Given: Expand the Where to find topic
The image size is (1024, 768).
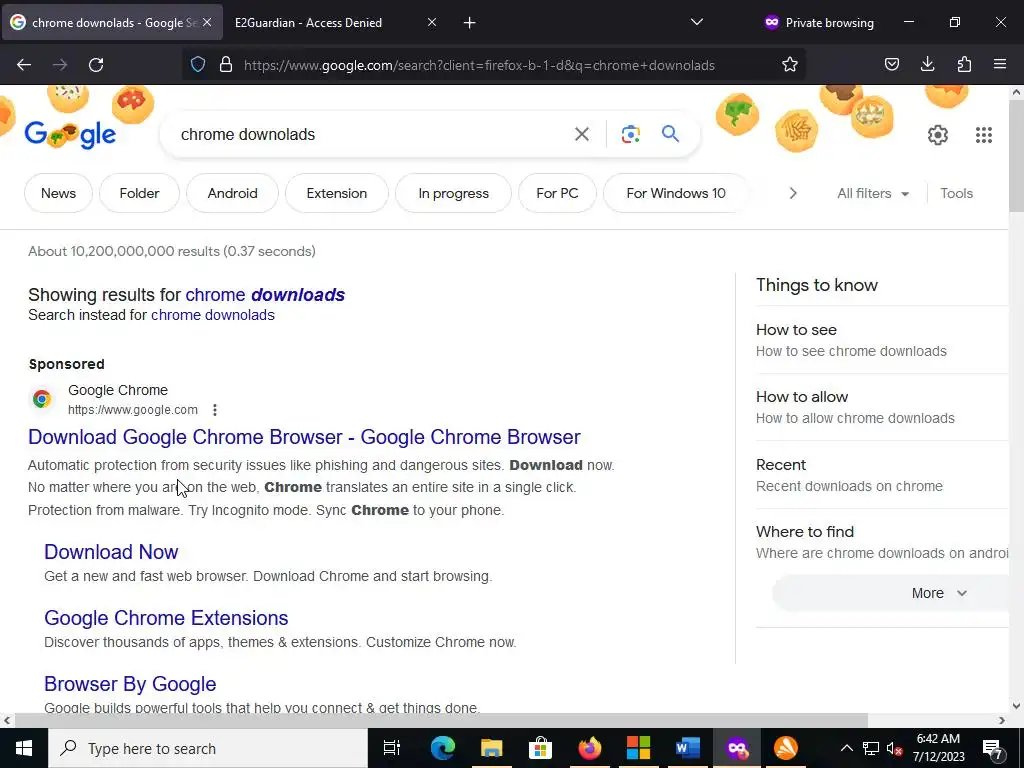Looking at the screenshot, I should click(882, 542).
